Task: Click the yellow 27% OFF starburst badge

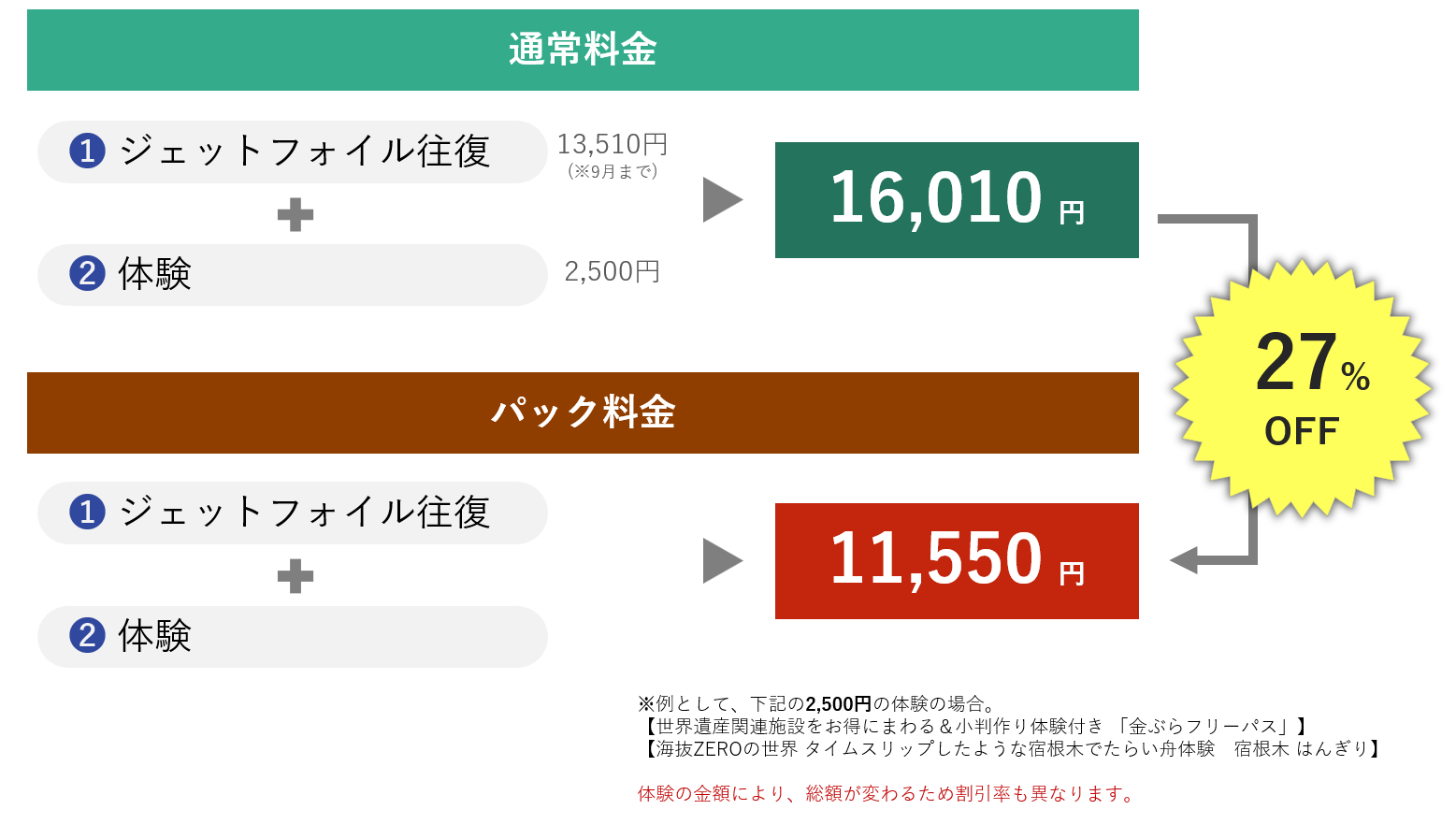Action: (x=1303, y=388)
